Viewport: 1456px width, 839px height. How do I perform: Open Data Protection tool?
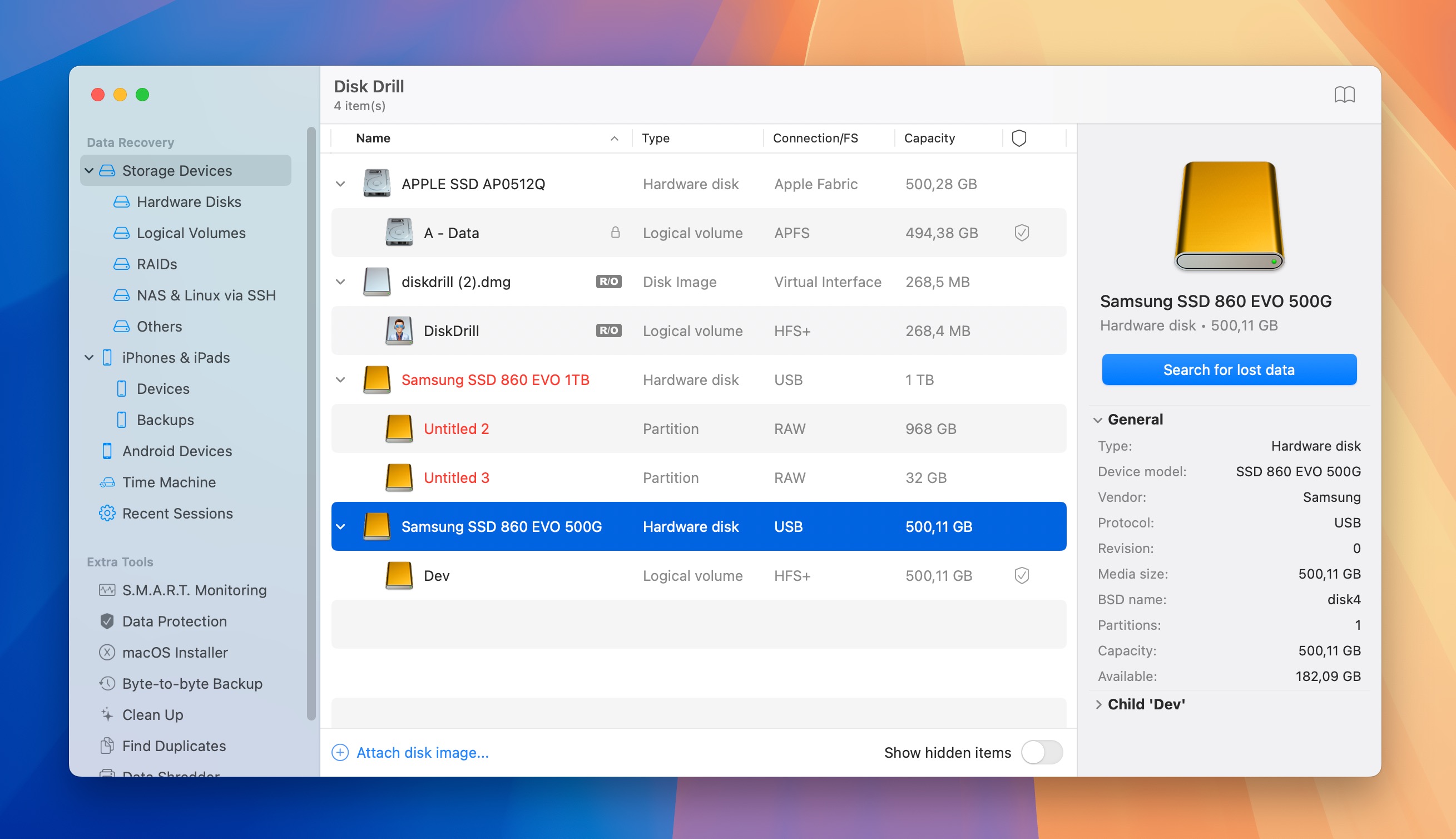point(163,621)
